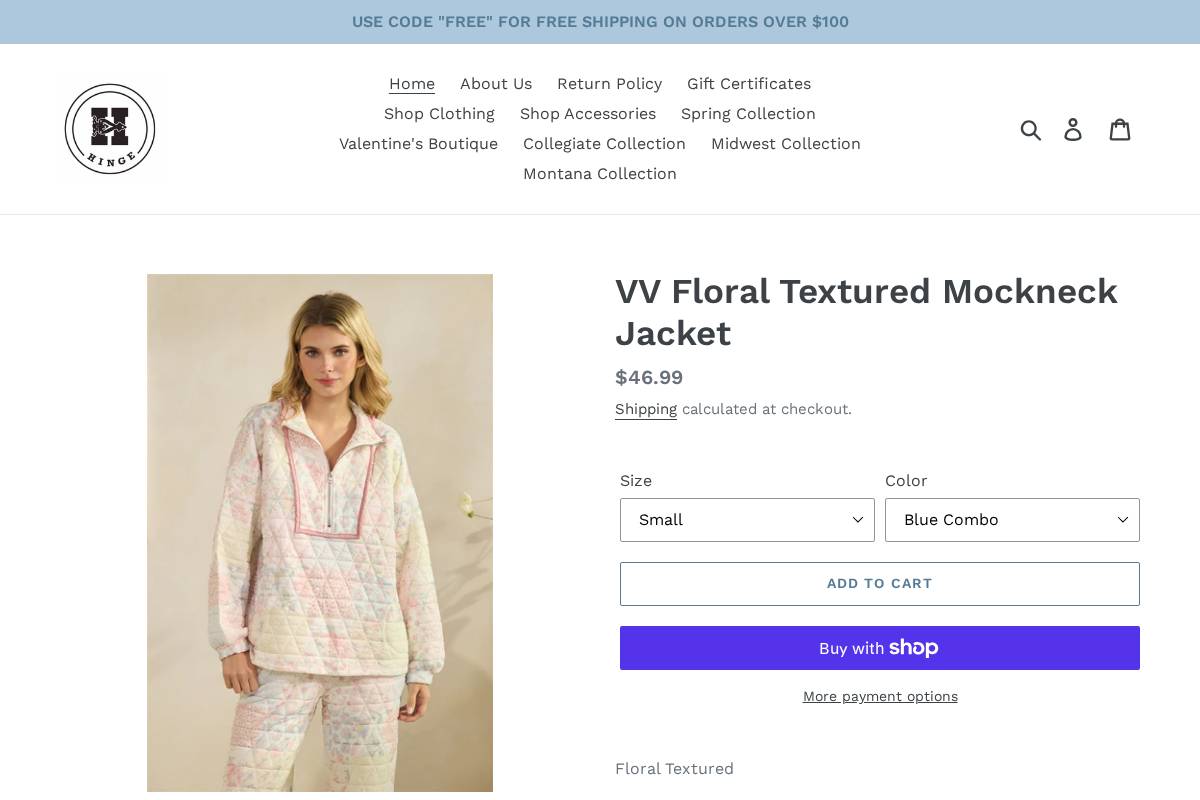Open the Shop Clothing menu
1200x800 pixels.
[x=439, y=114]
